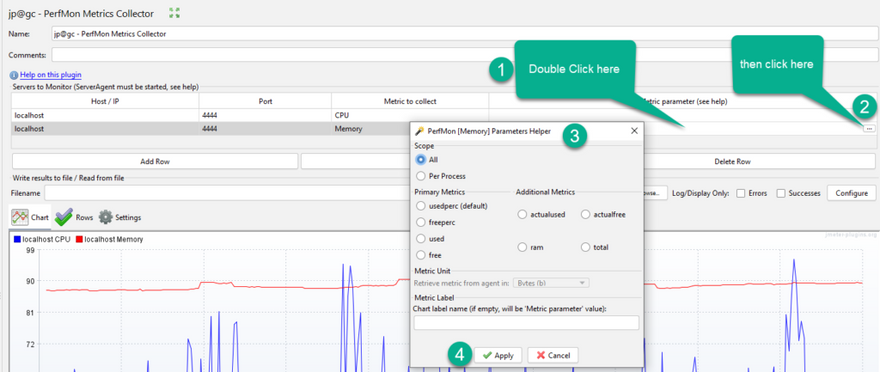Click the key icon in helper dialog title

[419, 131]
